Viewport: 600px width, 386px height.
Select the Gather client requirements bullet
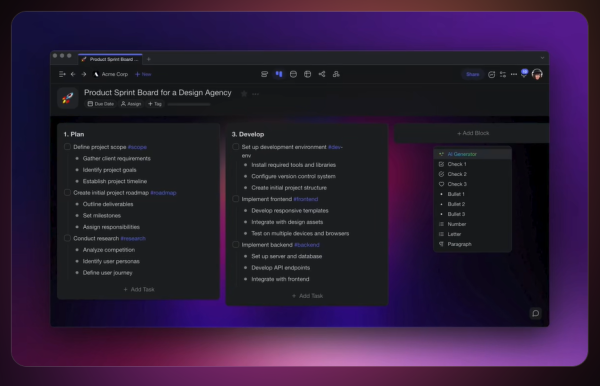coord(117,158)
